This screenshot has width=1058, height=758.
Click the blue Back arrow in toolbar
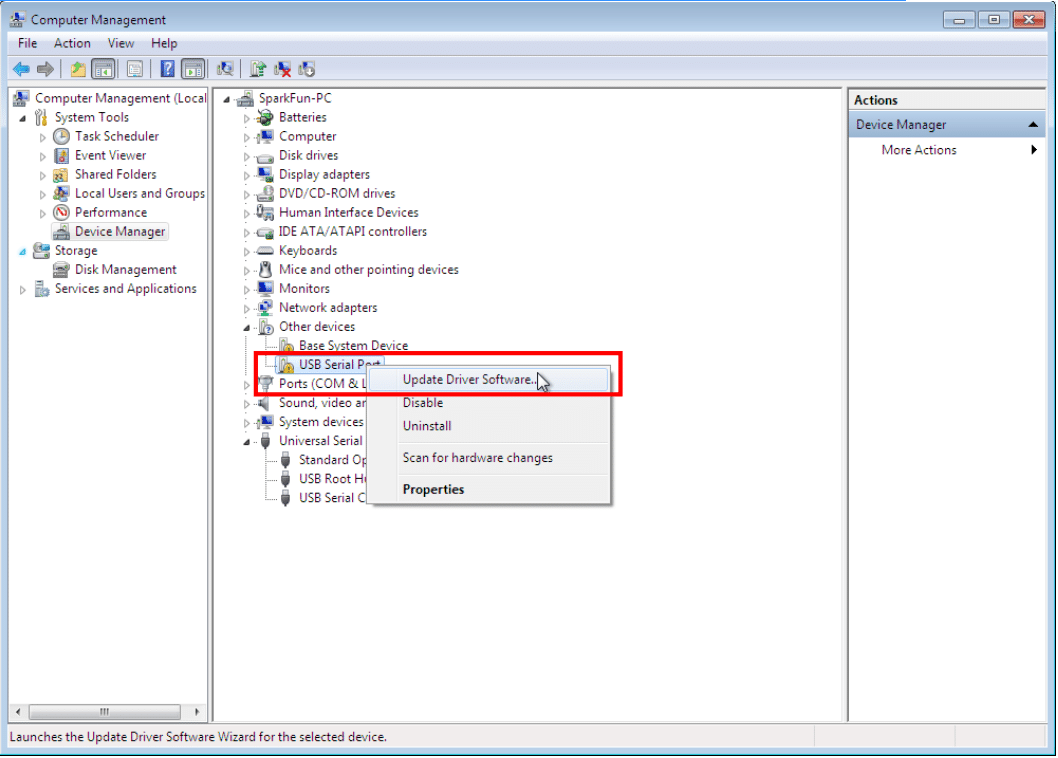pos(21,69)
